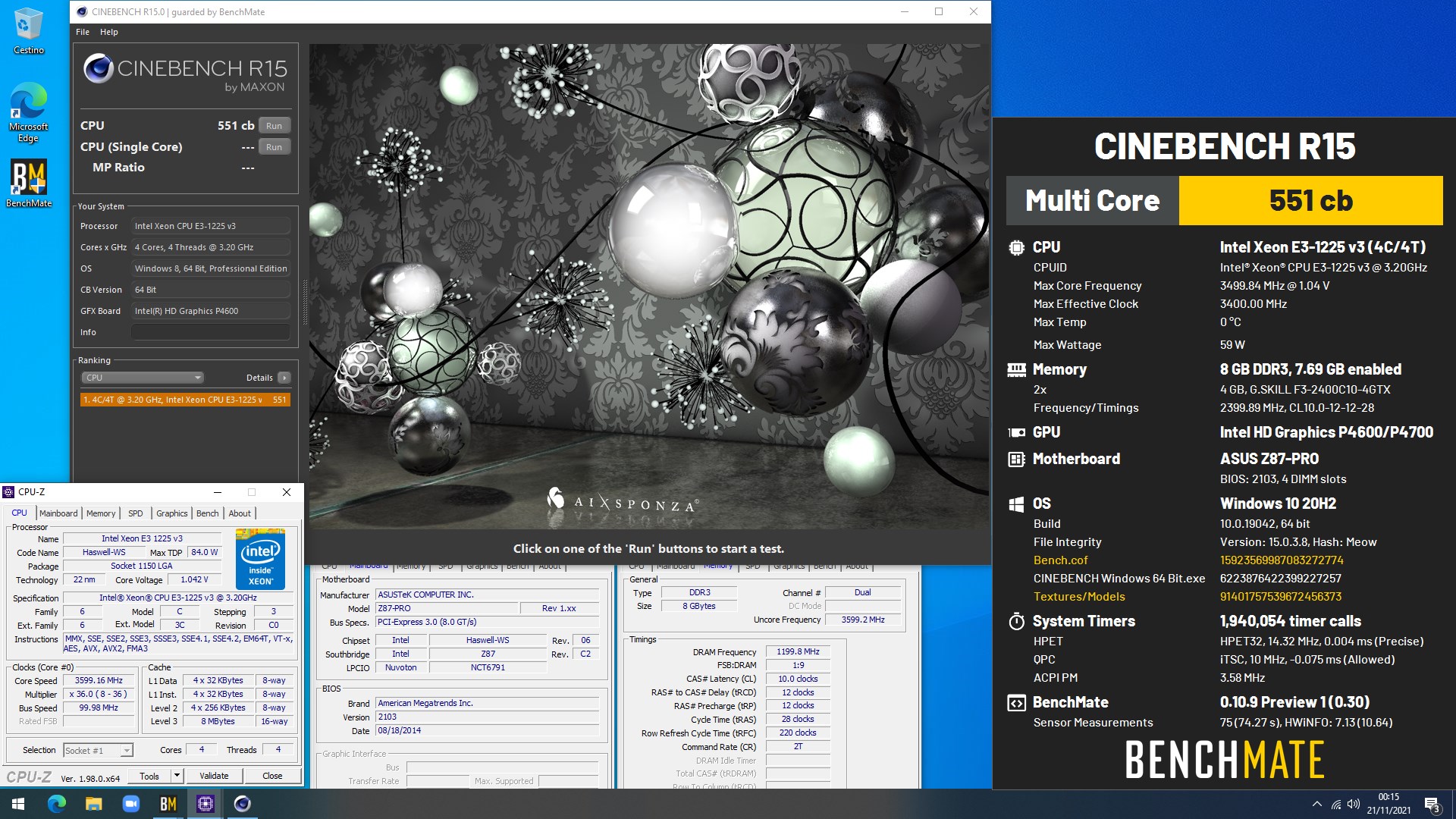Click the BENCHMATE logo at panel bottom
The width and height of the screenshot is (1456, 819).
point(1225,759)
